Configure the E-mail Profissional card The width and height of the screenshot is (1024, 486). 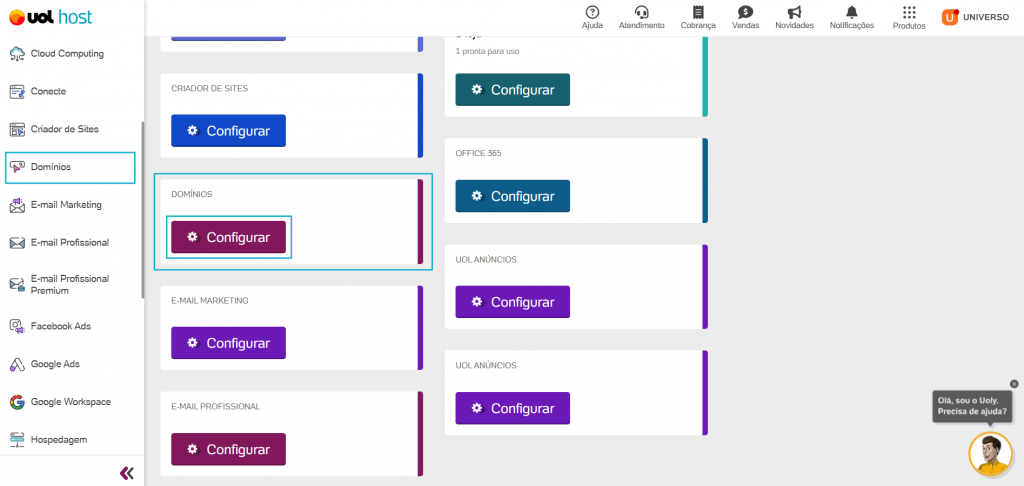tap(229, 449)
